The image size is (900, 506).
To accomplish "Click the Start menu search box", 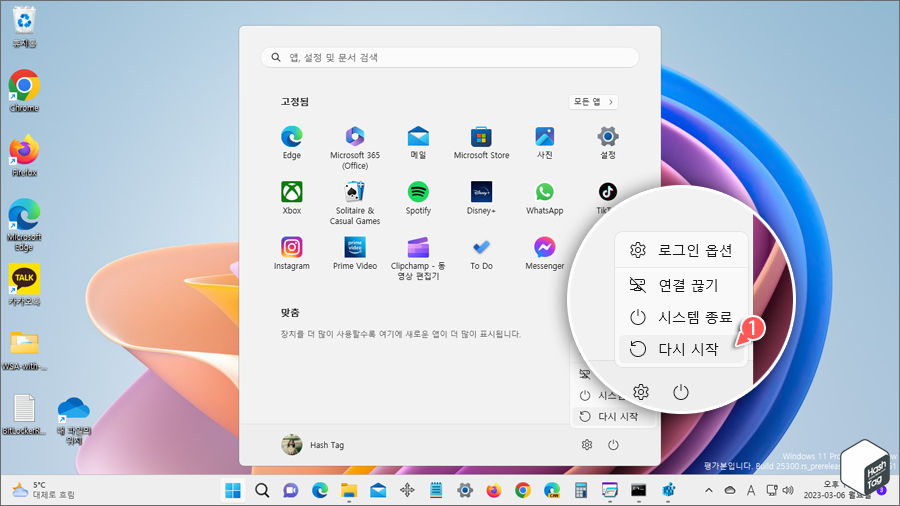I will point(449,57).
